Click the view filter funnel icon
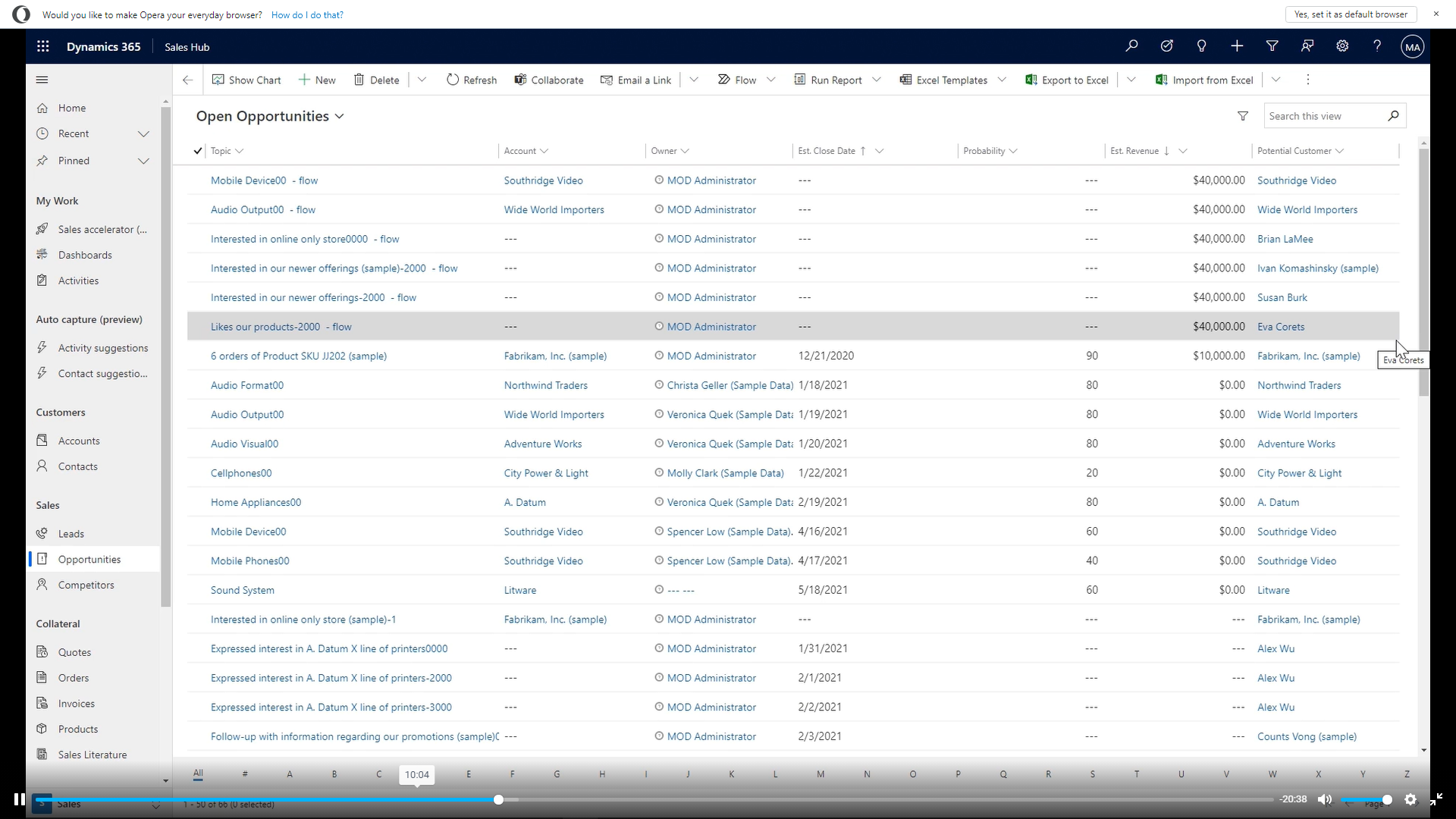The image size is (1456, 819). pyautogui.click(x=1242, y=116)
